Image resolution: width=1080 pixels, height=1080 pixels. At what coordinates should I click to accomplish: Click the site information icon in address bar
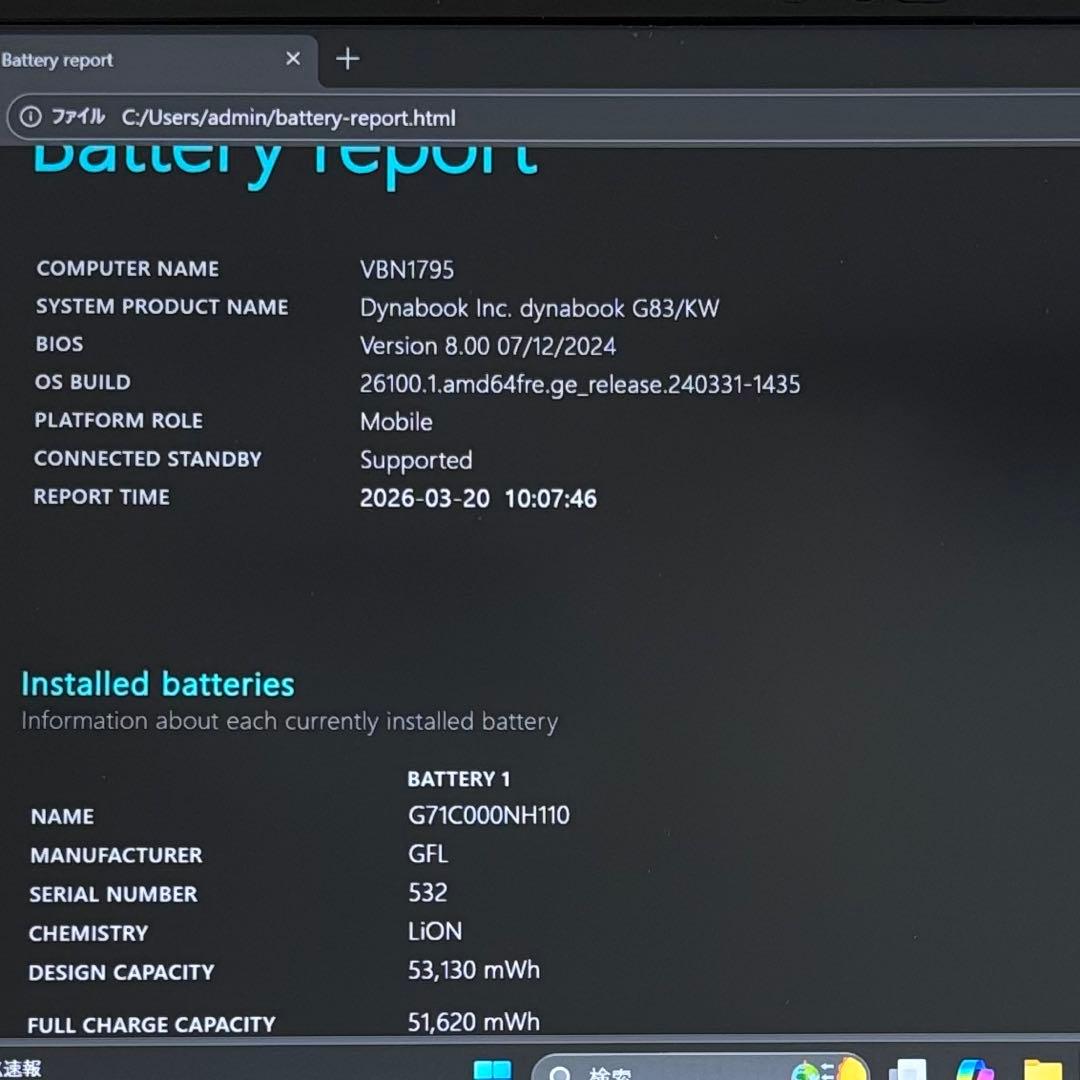(x=30, y=117)
